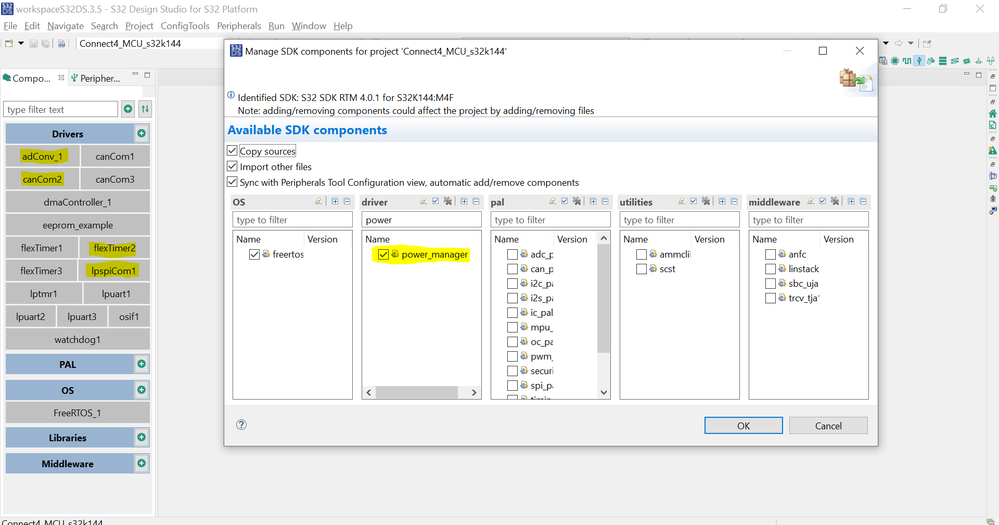Collapse the PAL section header
The height and width of the screenshot is (525, 999).
point(68,364)
